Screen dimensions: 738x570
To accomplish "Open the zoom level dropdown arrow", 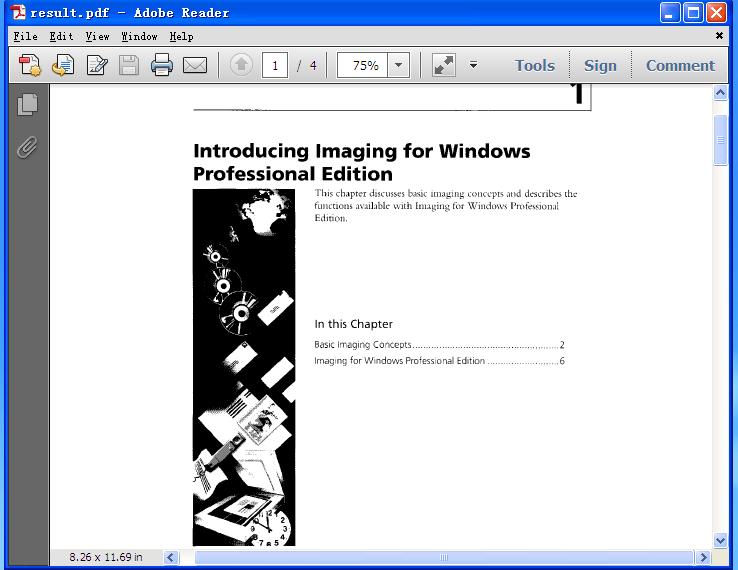I will [x=399, y=65].
